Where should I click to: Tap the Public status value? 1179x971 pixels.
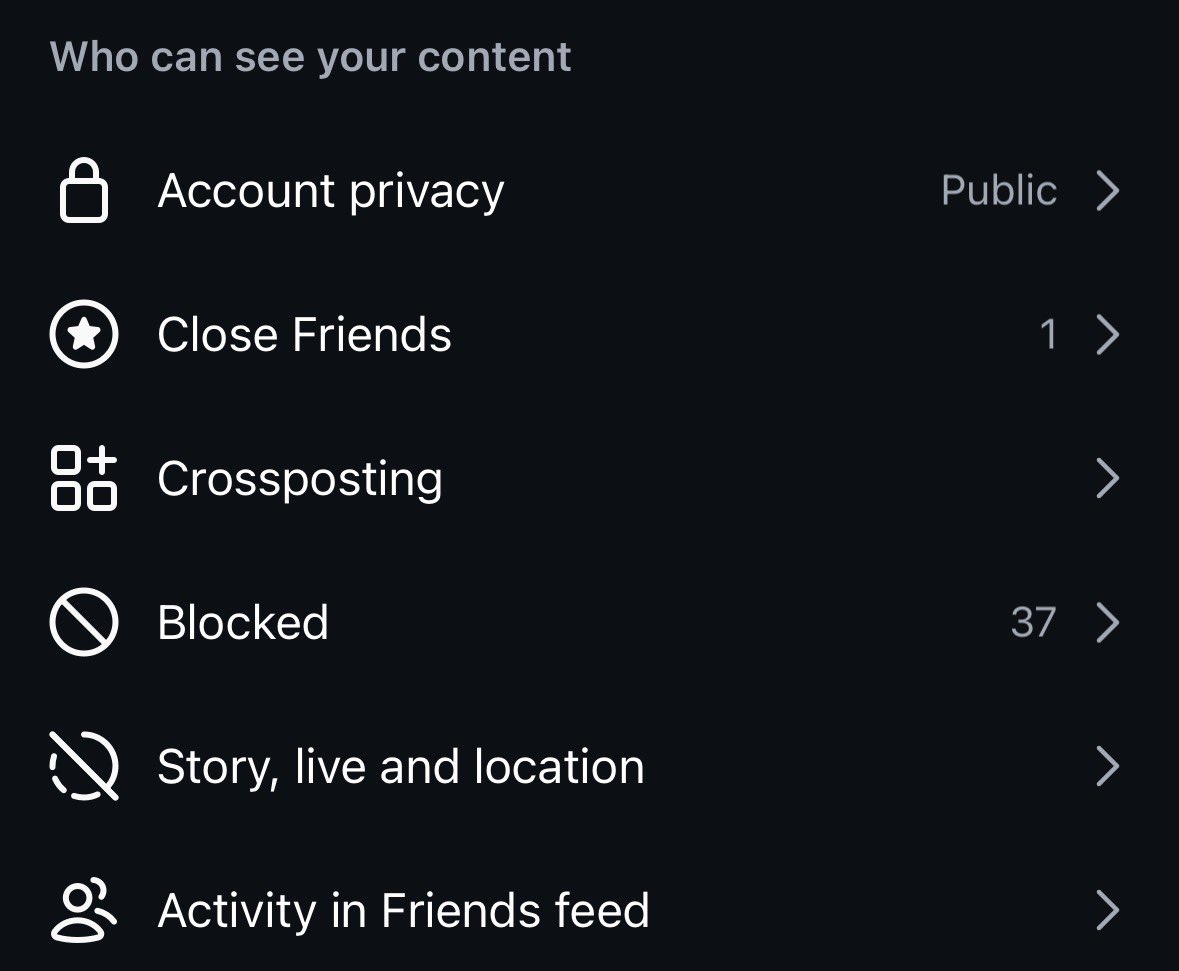click(999, 190)
